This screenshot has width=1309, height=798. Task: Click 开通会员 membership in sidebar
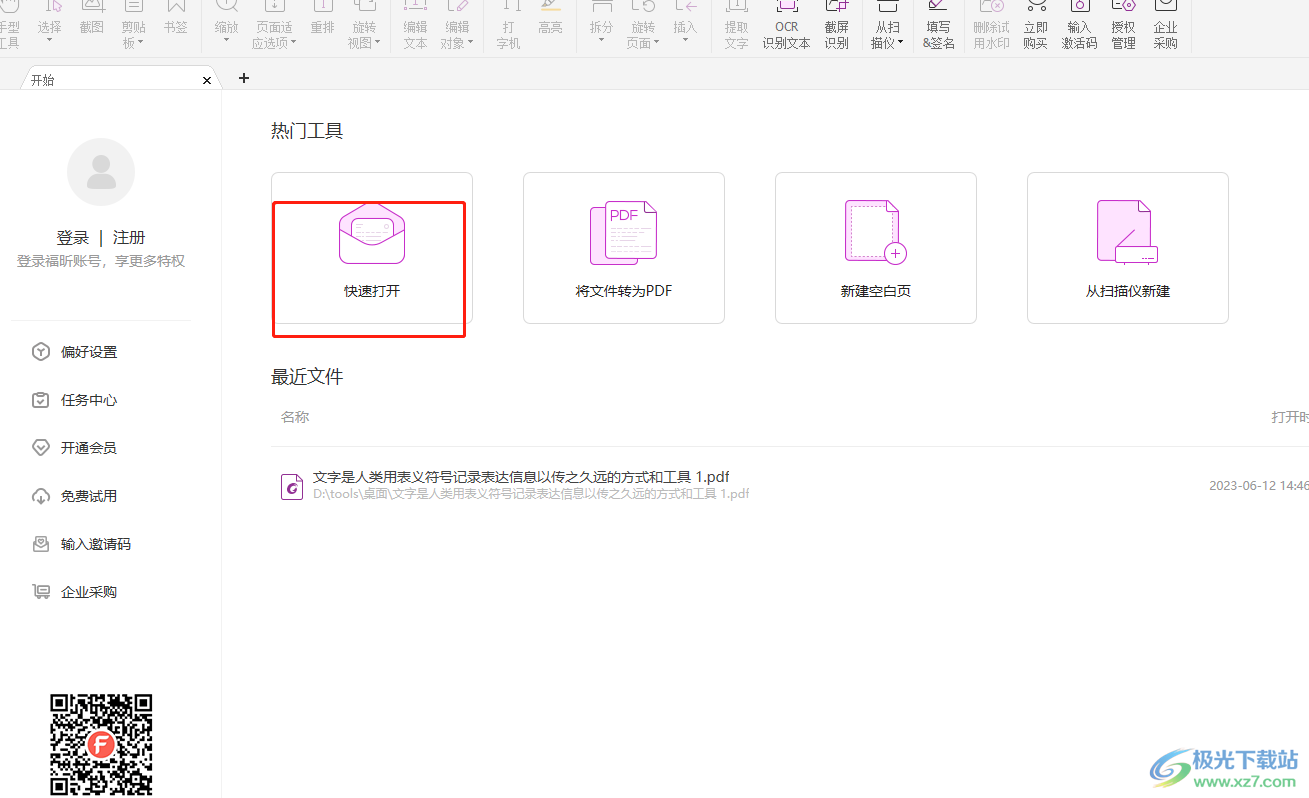coord(75,448)
